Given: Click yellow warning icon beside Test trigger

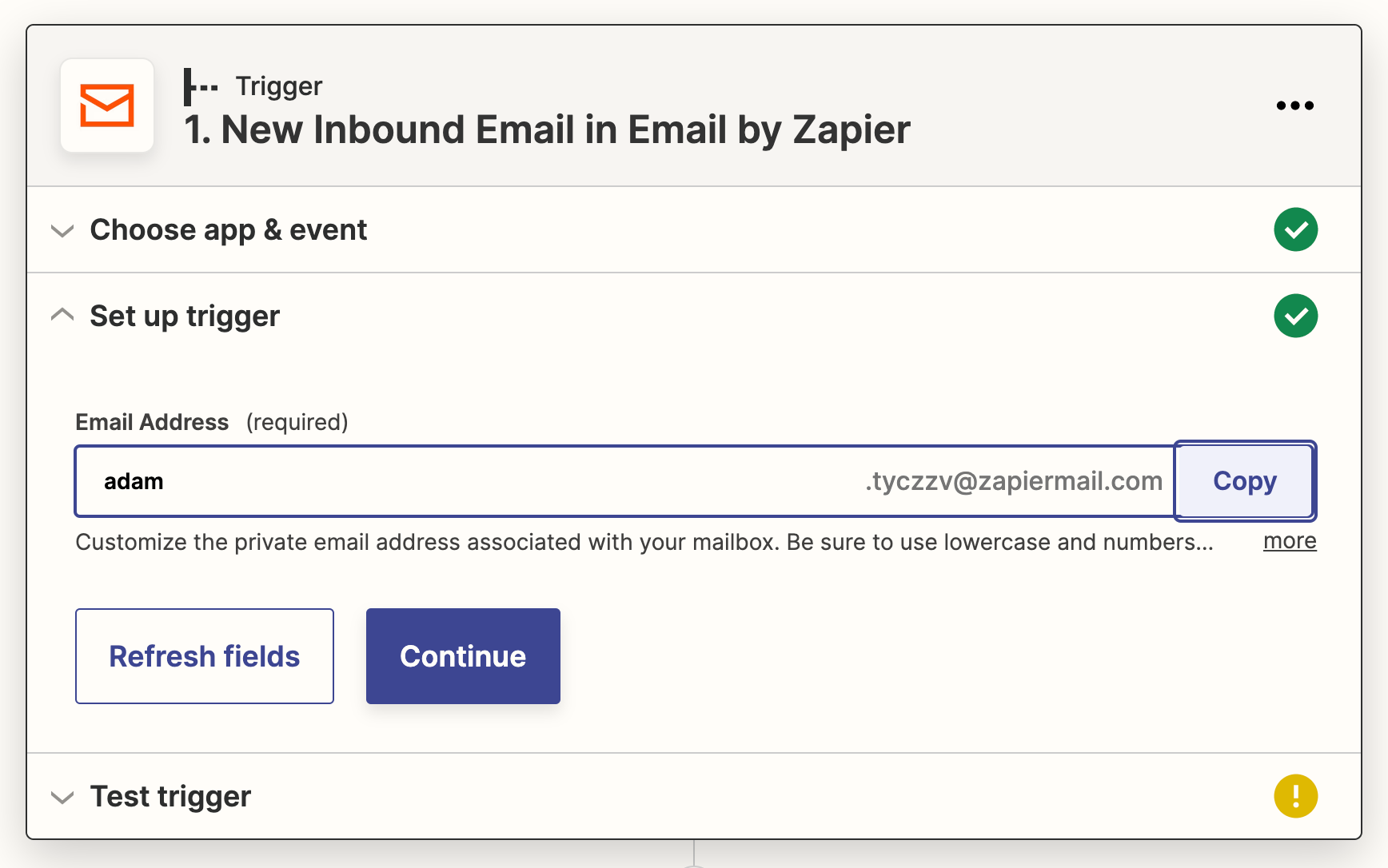Looking at the screenshot, I should 1295,796.
